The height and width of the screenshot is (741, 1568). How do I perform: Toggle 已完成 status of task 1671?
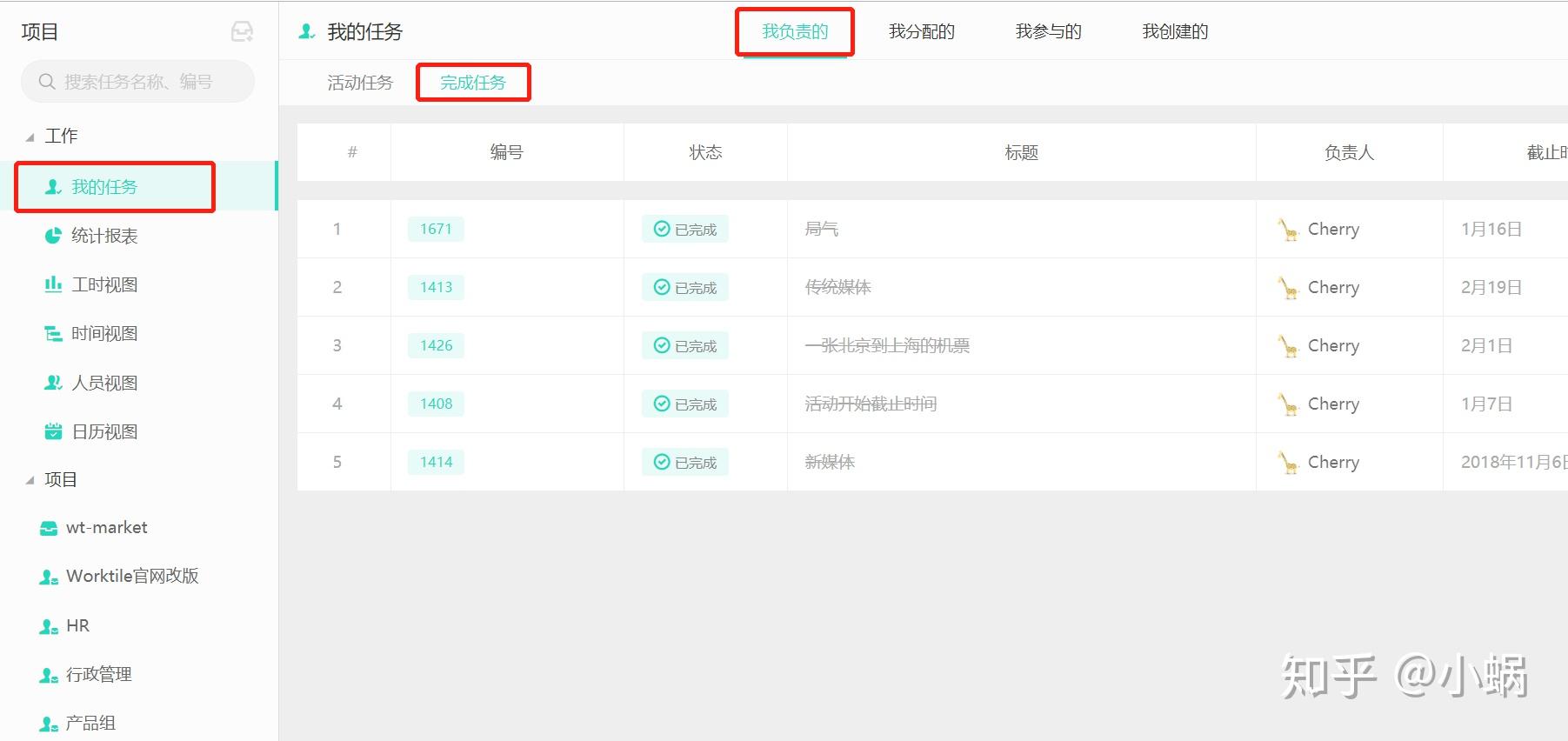(685, 229)
